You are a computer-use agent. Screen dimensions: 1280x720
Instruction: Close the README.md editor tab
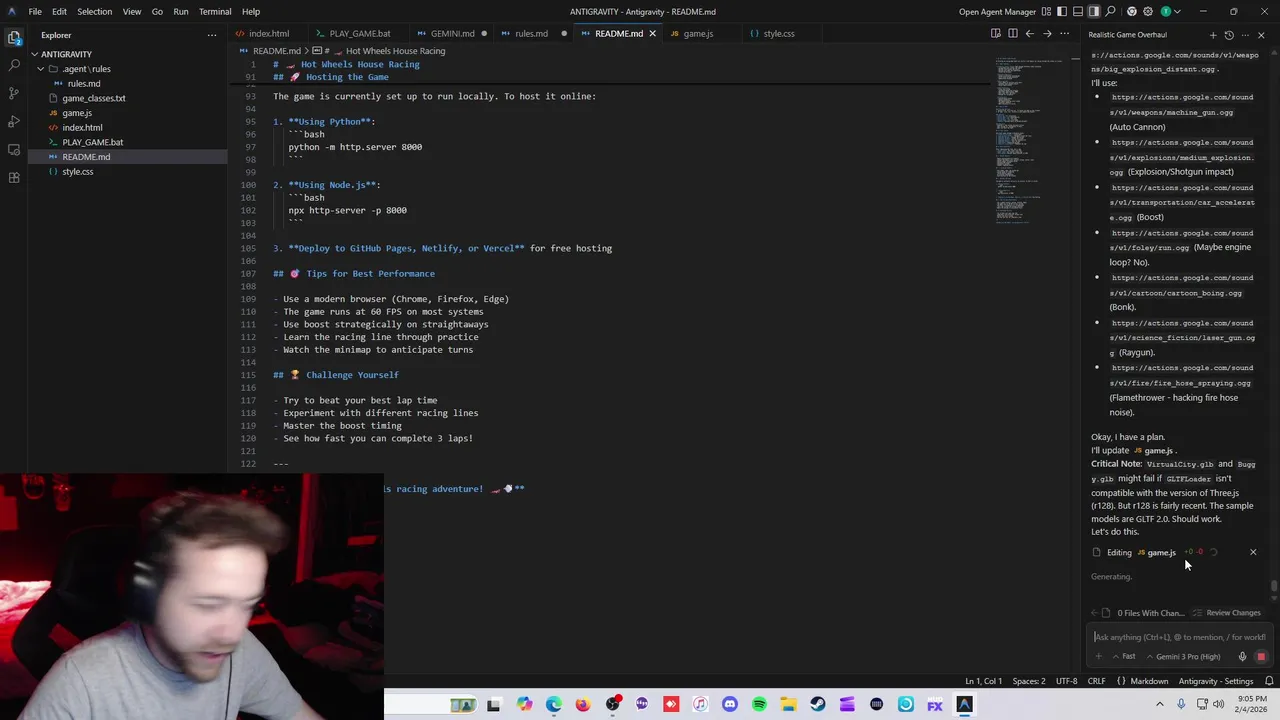(652, 33)
